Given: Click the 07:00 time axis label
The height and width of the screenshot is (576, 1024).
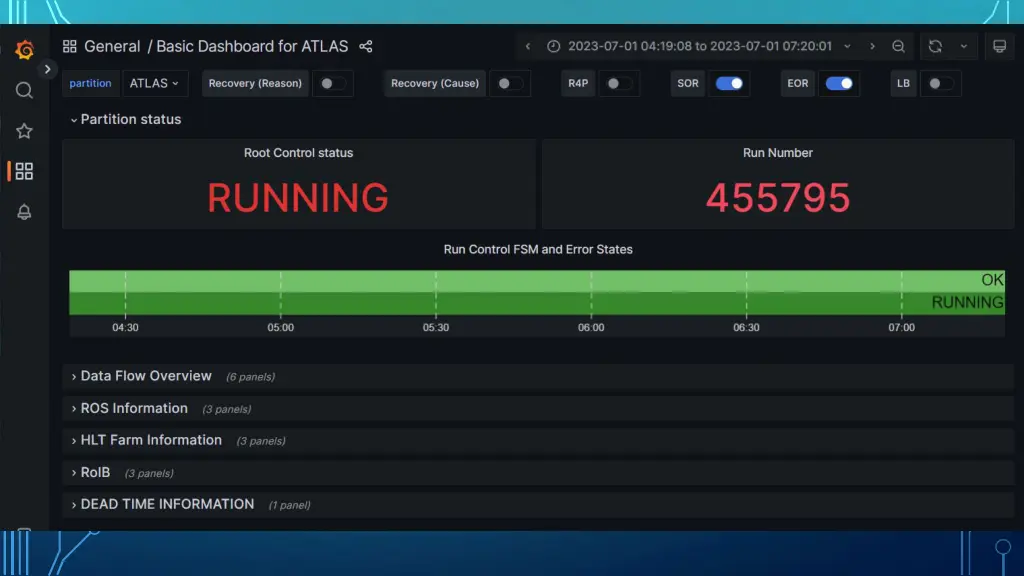Looking at the screenshot, I should (901, 327).
